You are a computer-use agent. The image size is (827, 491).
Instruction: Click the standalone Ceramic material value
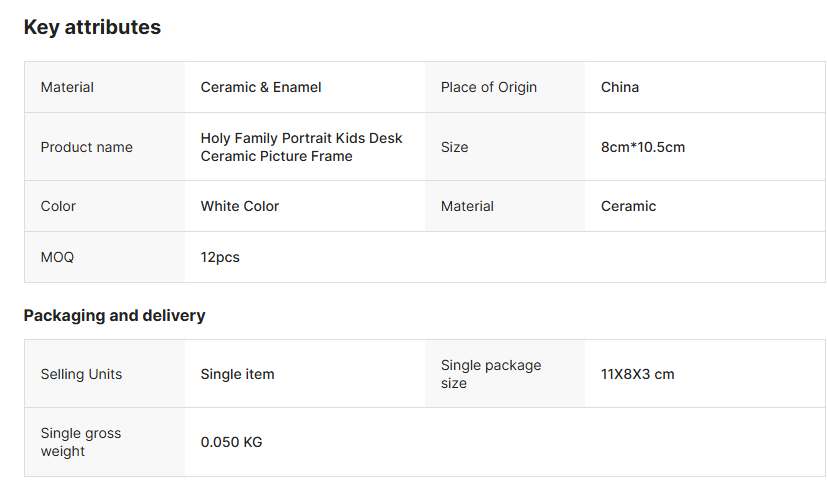pos(629,206)
